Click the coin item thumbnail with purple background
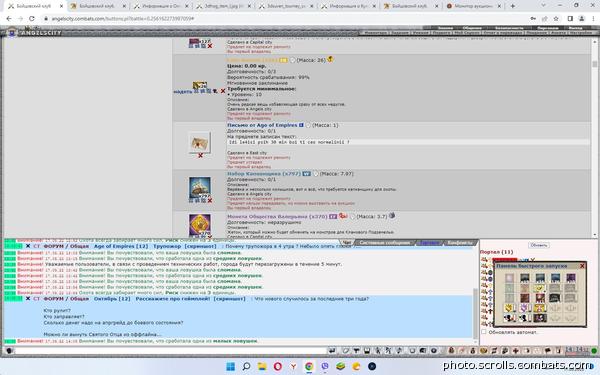The image size is (600, 375). click(199, 224)
